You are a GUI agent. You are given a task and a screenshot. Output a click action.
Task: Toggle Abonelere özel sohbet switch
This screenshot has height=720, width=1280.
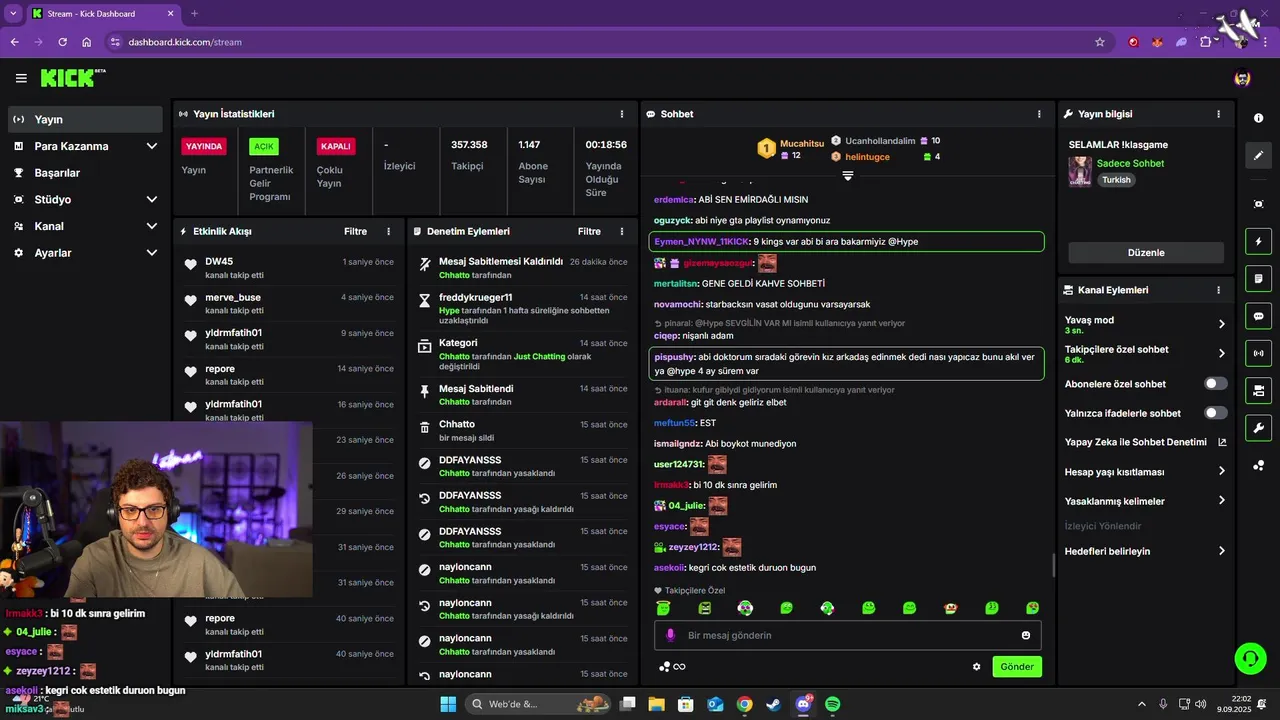point(1216,384)
